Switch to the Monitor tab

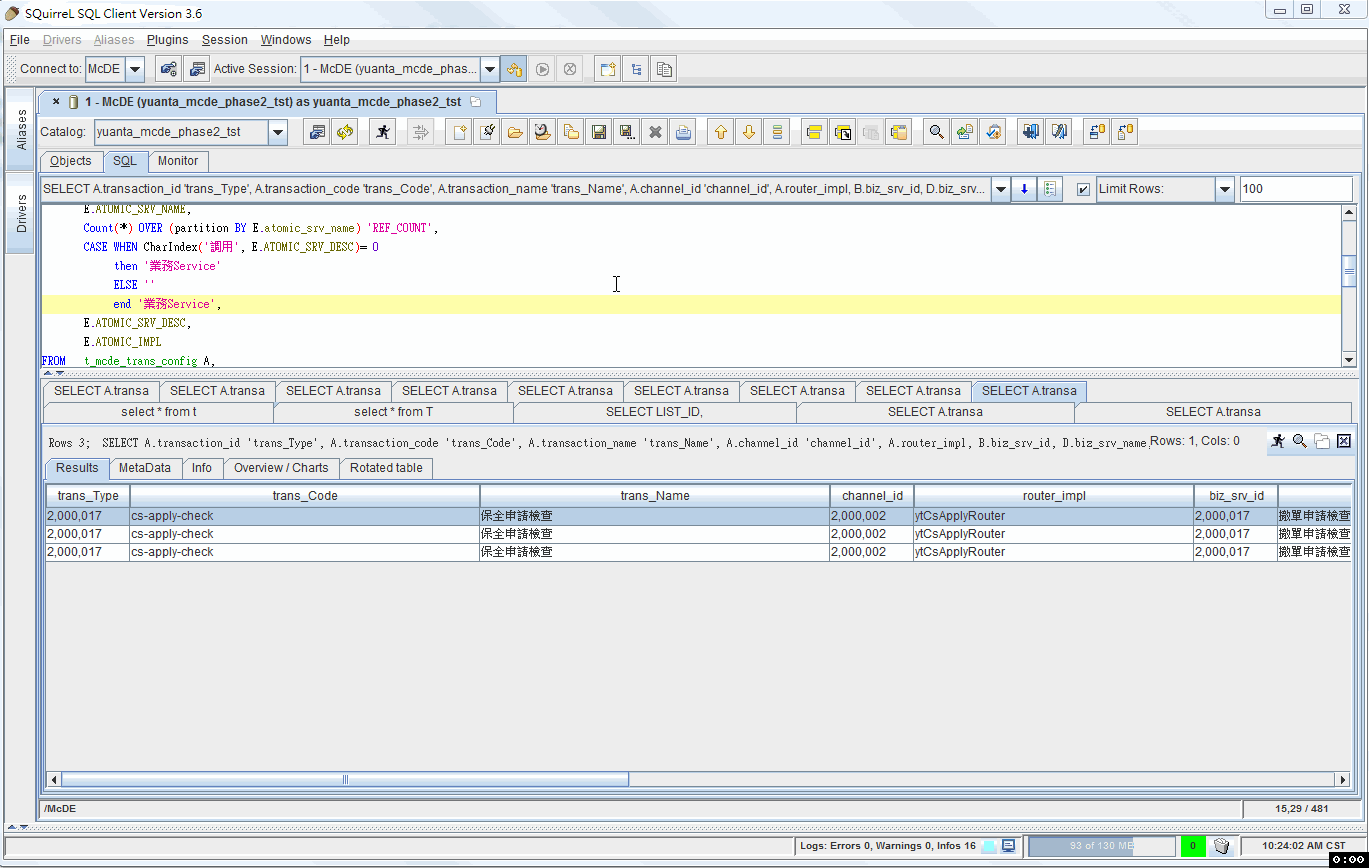click(x=178, y=161)
